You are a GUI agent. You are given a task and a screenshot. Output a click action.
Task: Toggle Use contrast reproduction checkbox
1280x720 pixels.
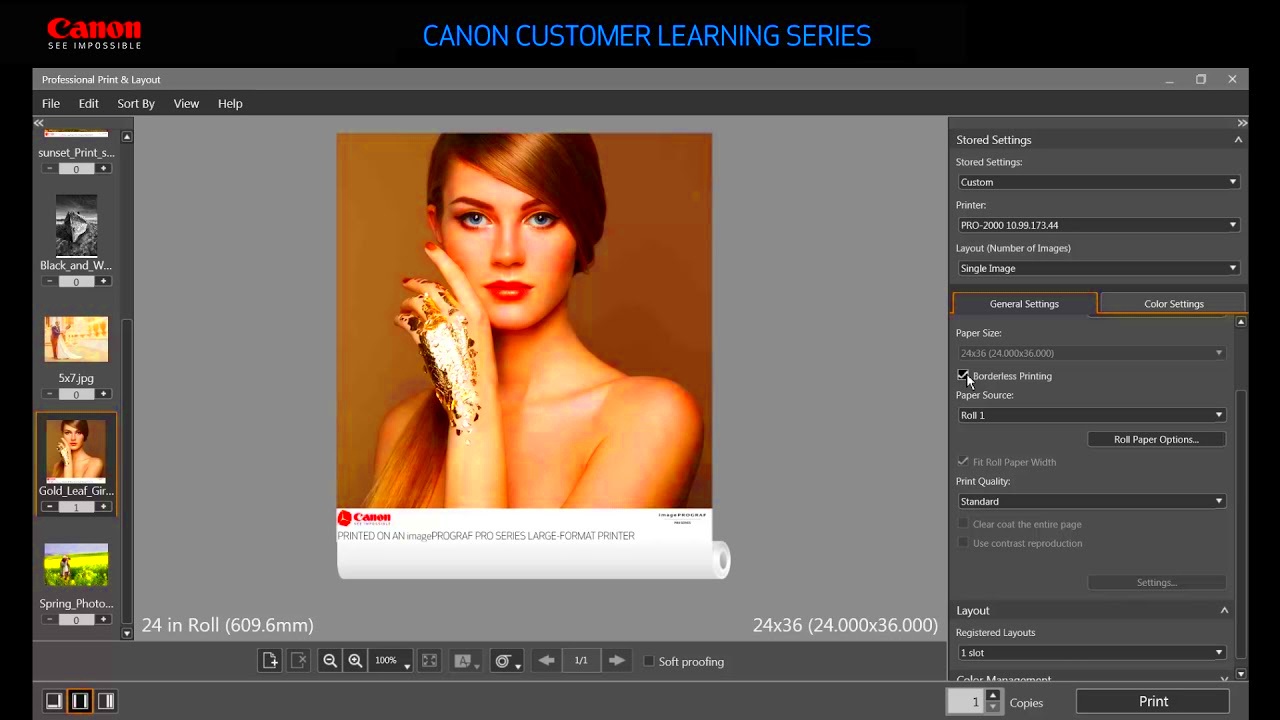tap(963, 543)
